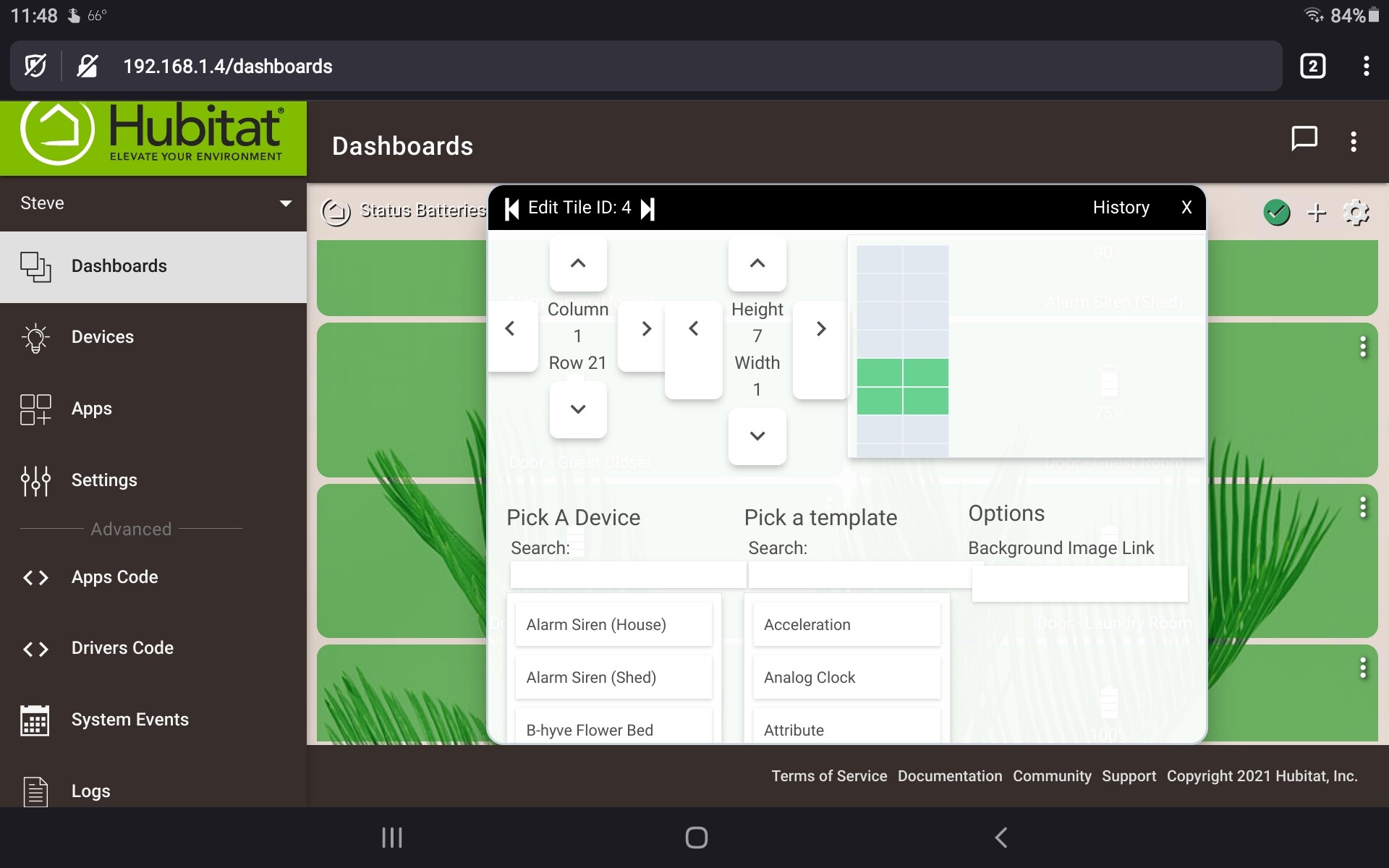Viewport: 1389px width, 868px height.
Task: Focus the Background Image Link field
Action: [x=1079, y=584]
